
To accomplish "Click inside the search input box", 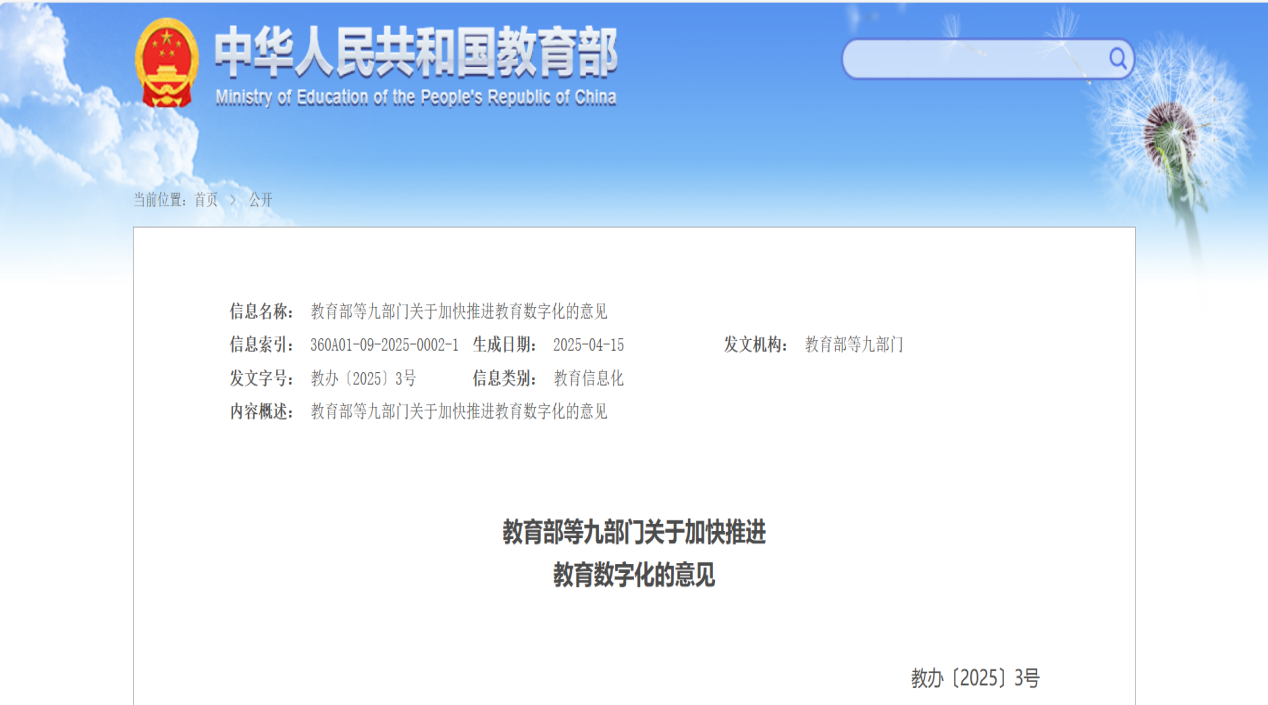I will [x=975, y=59].
